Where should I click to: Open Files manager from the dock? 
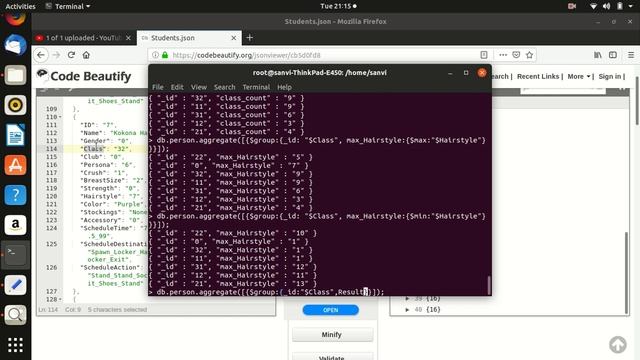tap(15, 75)
